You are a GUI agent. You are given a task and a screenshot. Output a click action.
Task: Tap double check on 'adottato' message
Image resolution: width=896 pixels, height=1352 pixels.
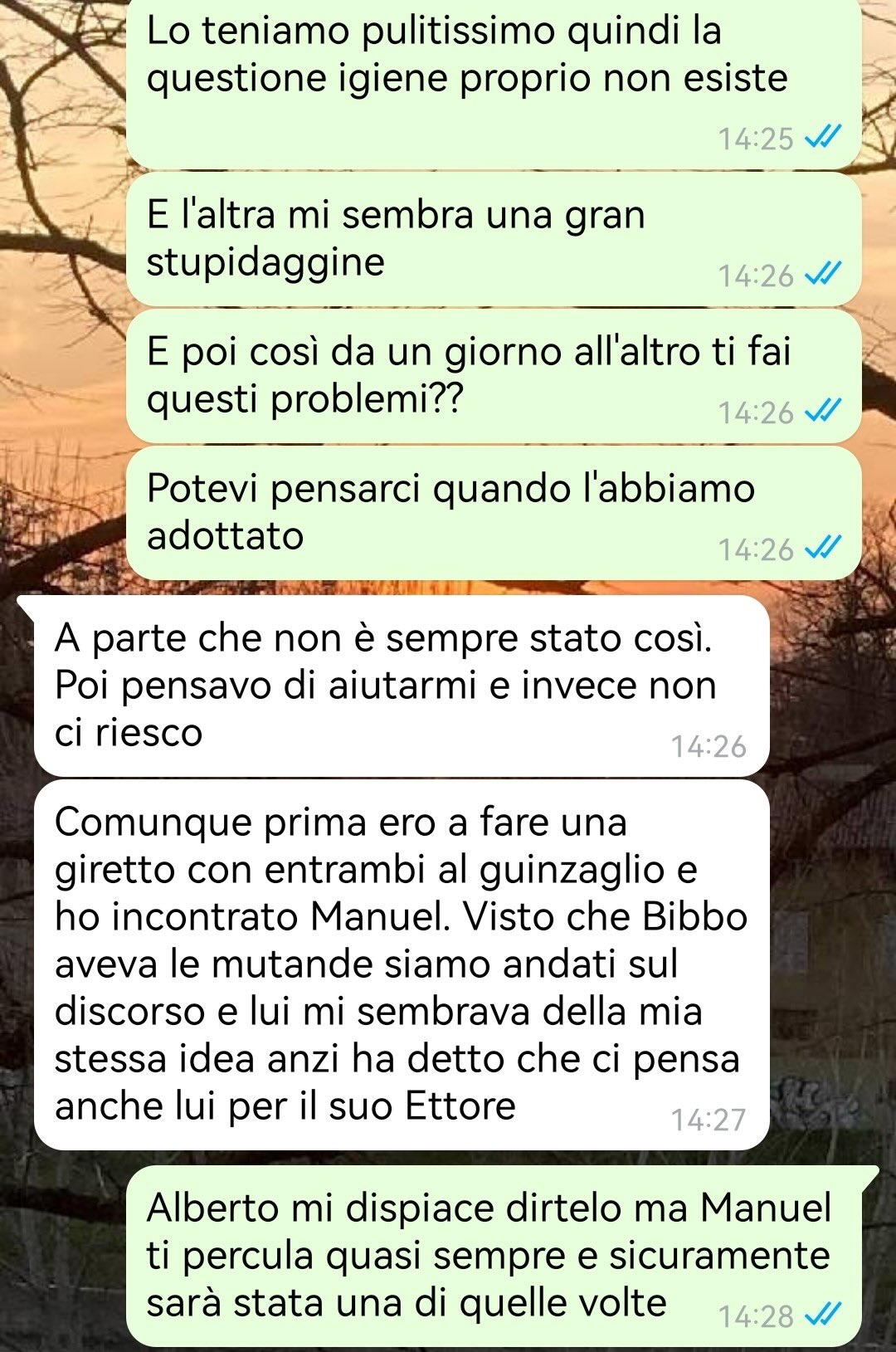(x=824, y=548)
